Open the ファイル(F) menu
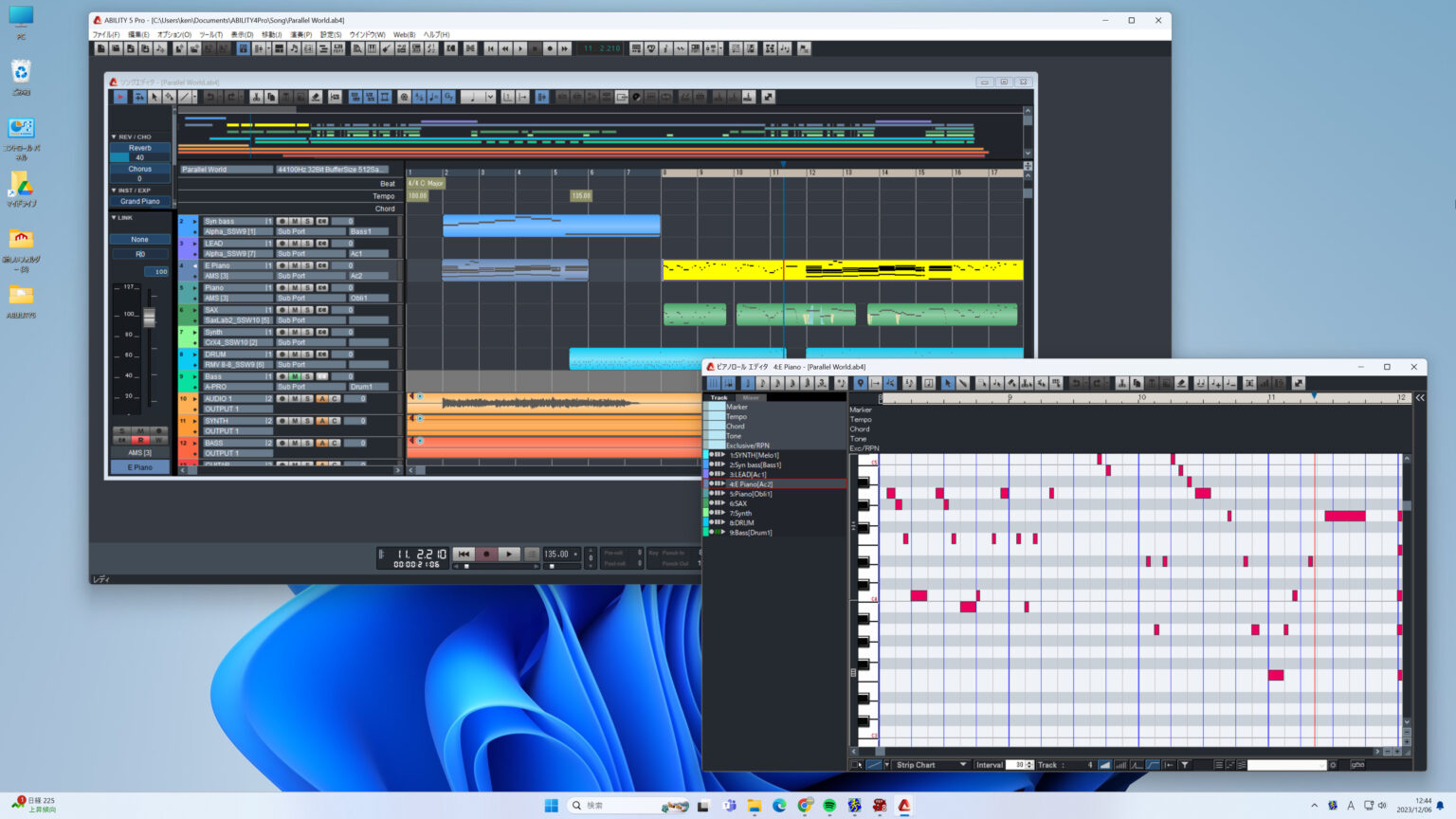Image resolution: width=1456 pixels, height=819 pixels. (x=105, y=34)
